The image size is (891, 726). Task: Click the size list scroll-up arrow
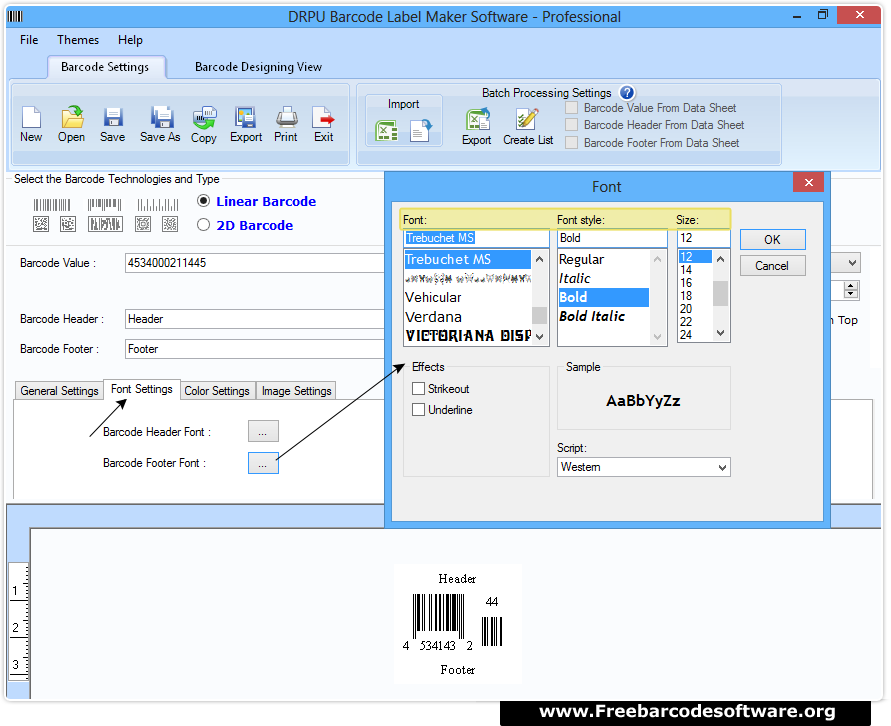pyautogui.click(x=721, y=259)
